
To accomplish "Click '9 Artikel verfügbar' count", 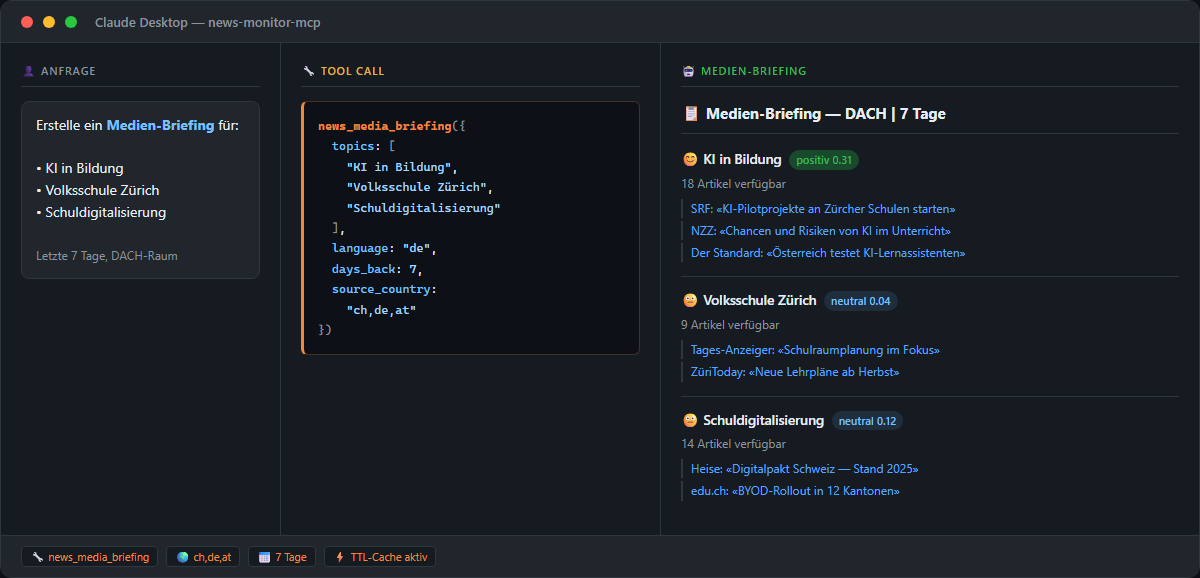I will [730, 325].
